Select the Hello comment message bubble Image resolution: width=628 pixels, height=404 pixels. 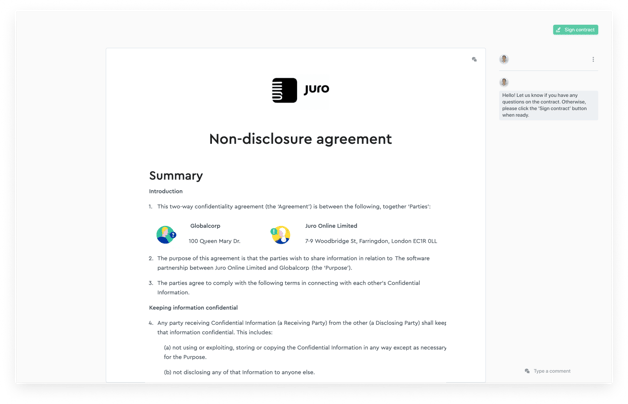(548, 105)
